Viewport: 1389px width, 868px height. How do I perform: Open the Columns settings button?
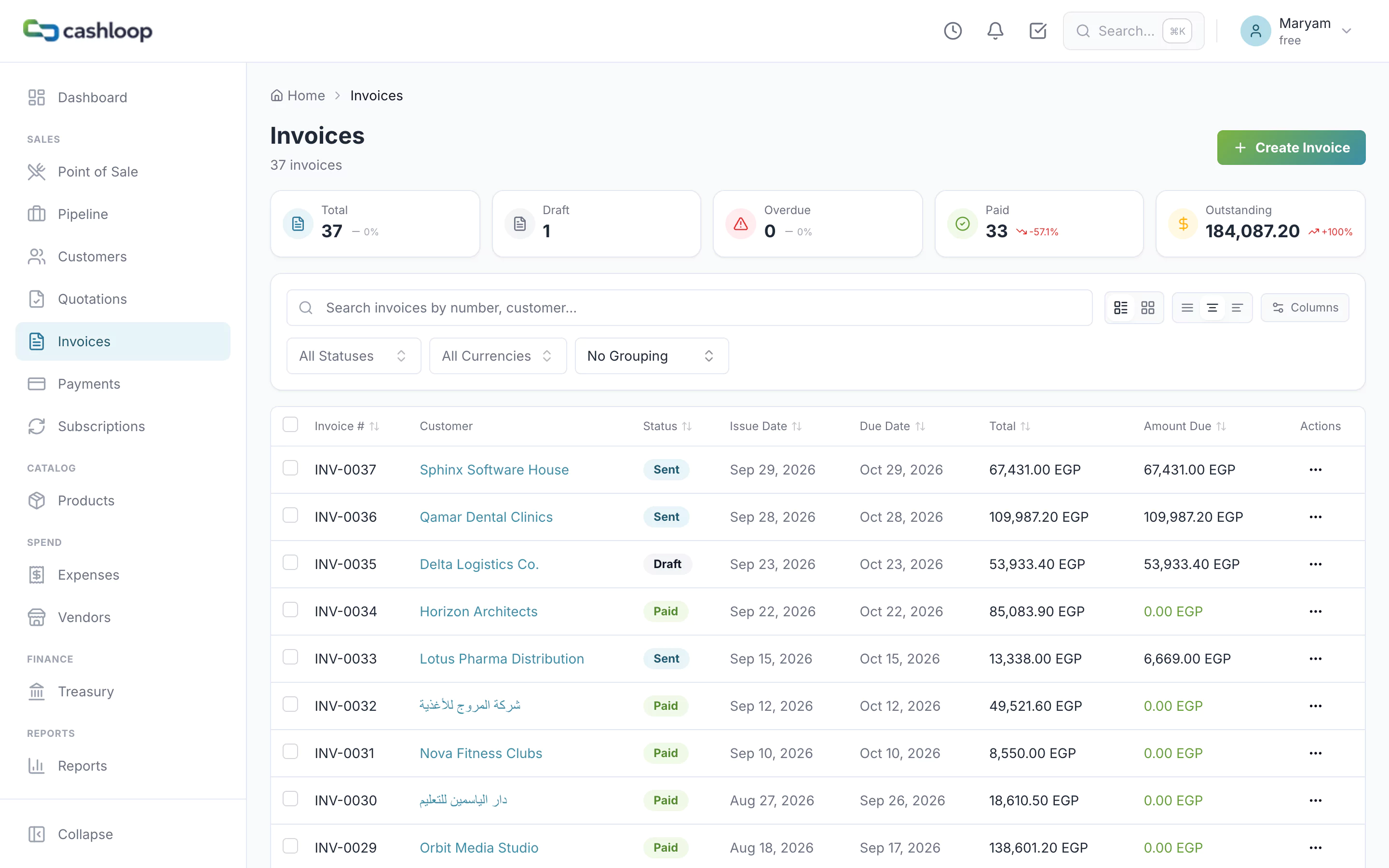pyautogui.click(x=1305, y=308)
